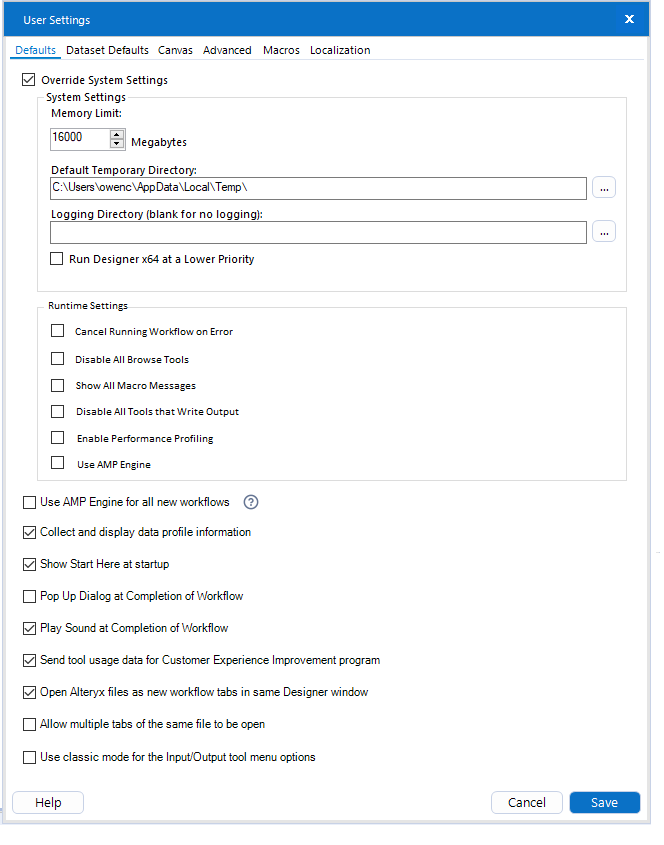Disable Play Sound at Completion of Workflow

coord(29,628)
